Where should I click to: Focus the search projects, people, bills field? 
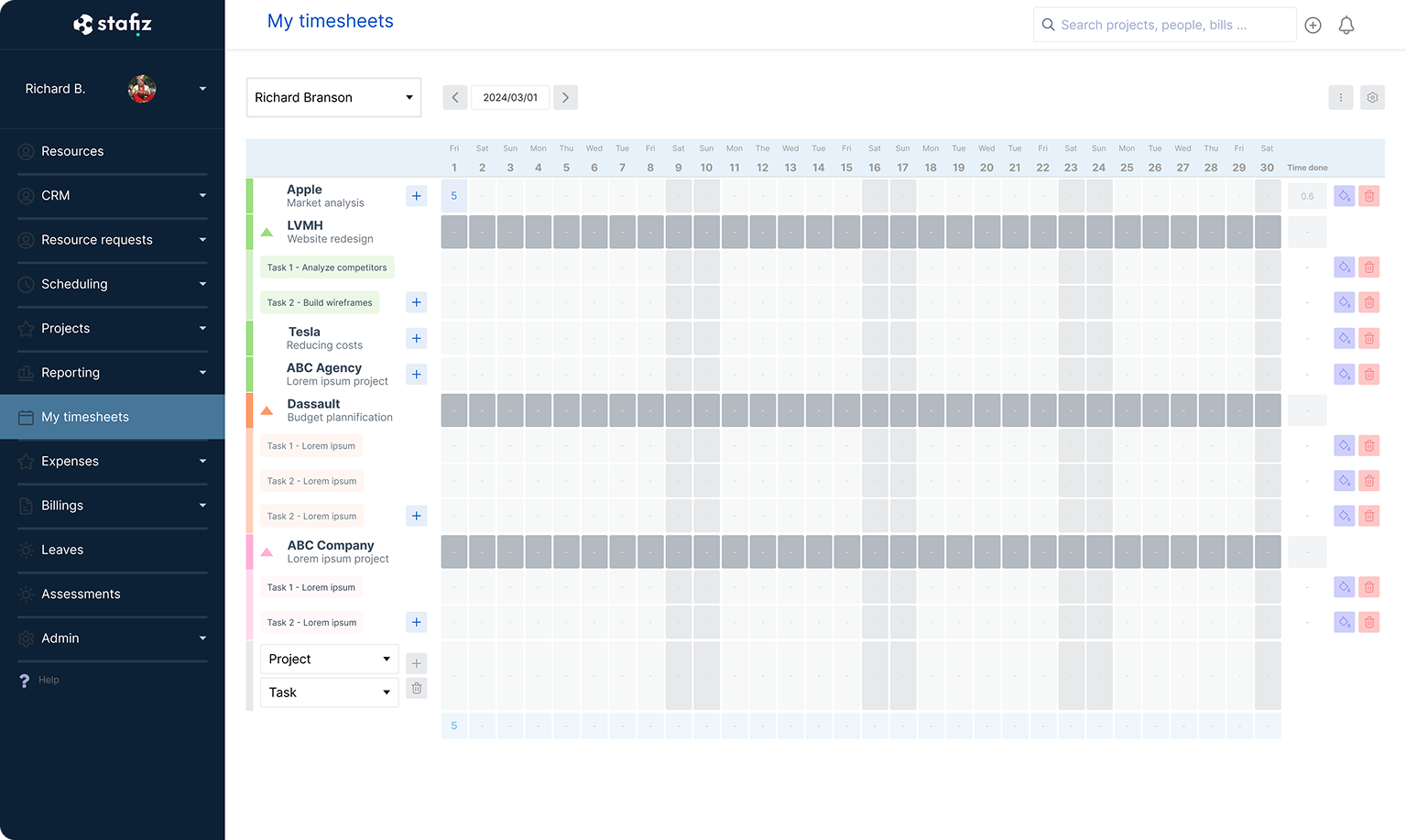click(1164, 25)
